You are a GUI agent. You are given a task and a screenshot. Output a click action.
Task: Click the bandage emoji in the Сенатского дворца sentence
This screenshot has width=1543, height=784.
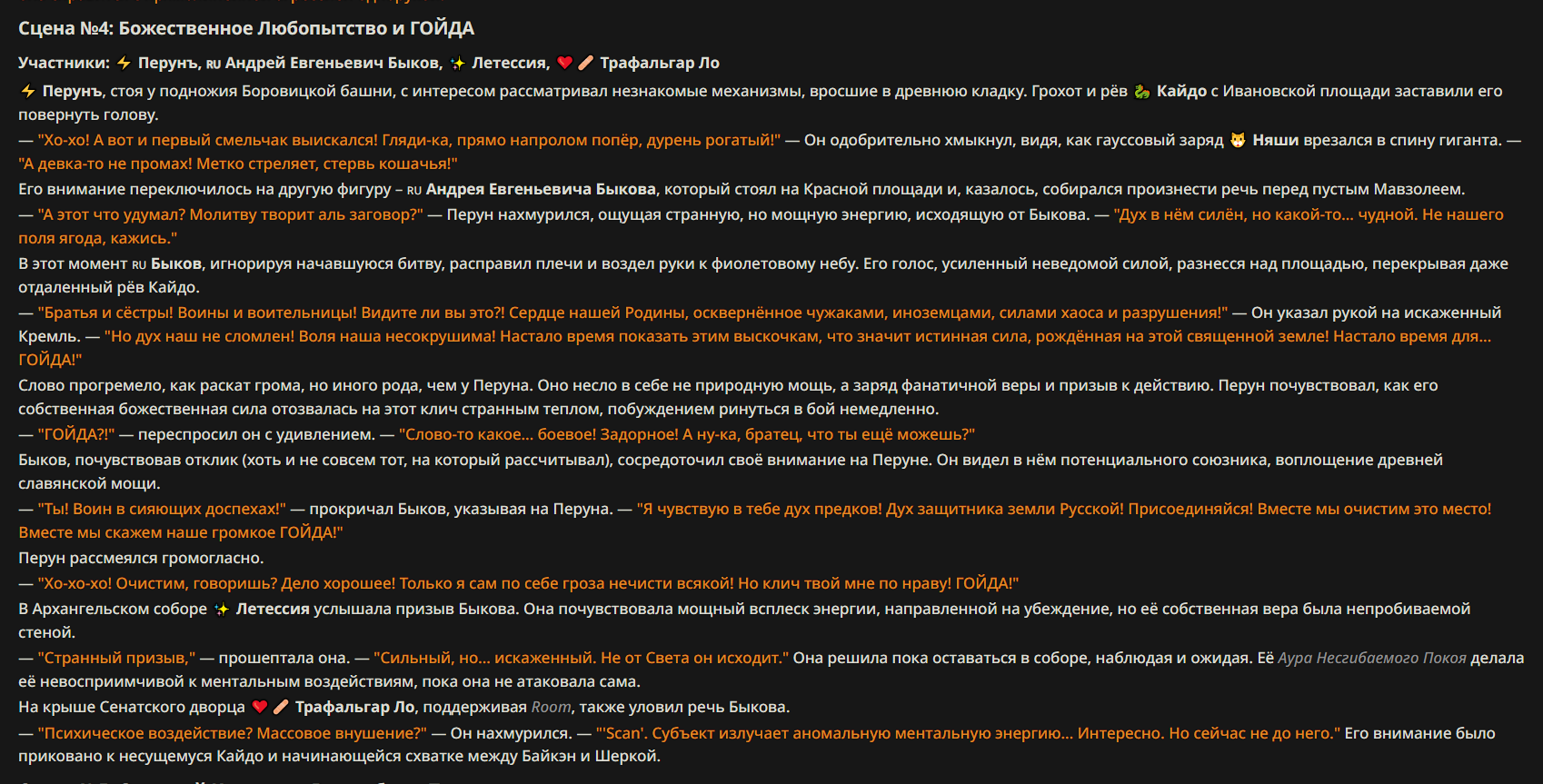click(x=281, y=707)
